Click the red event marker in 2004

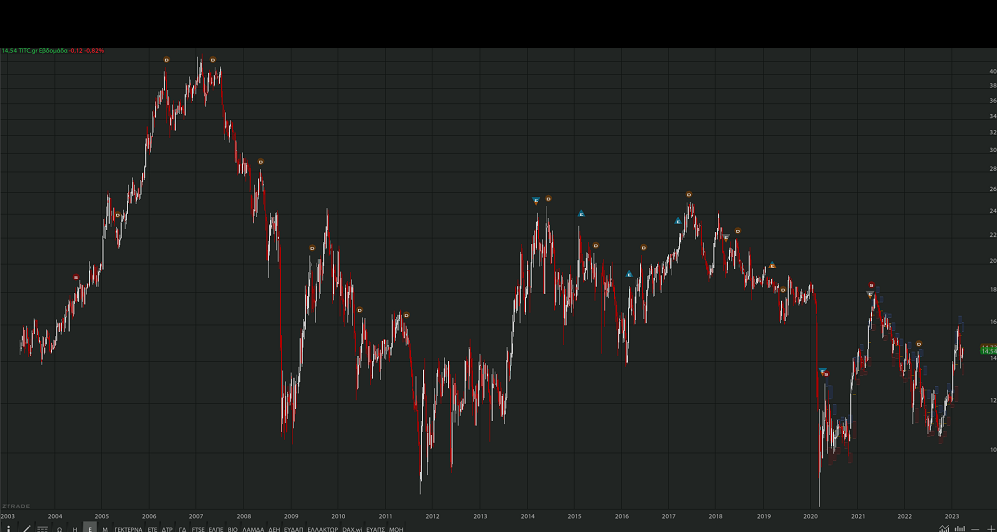click(76, 277)
